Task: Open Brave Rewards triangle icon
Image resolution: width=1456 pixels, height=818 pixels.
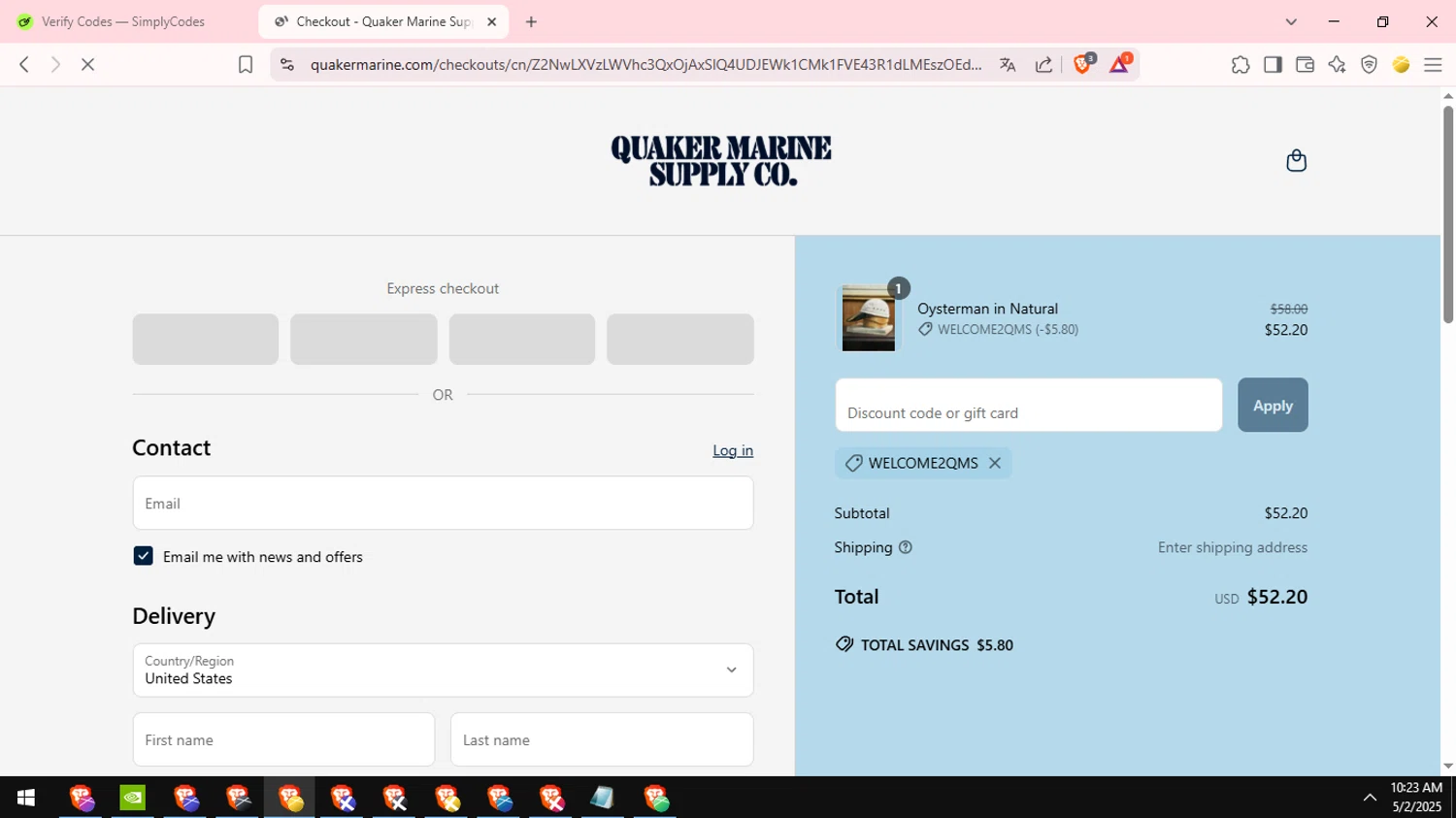Action: 1119,64
